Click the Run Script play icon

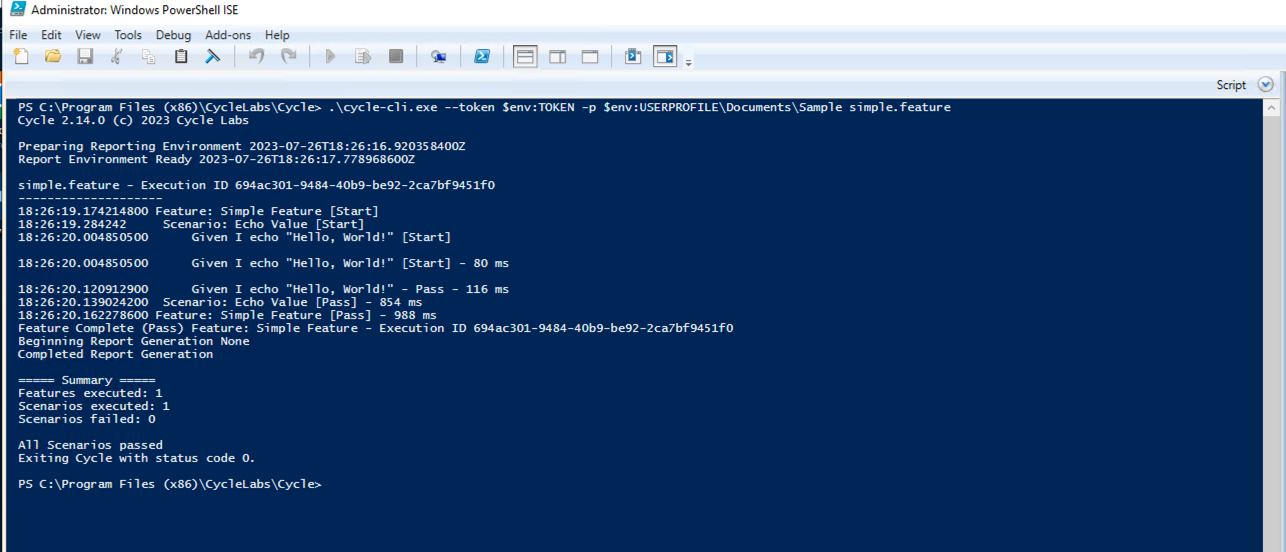(330, 57)
